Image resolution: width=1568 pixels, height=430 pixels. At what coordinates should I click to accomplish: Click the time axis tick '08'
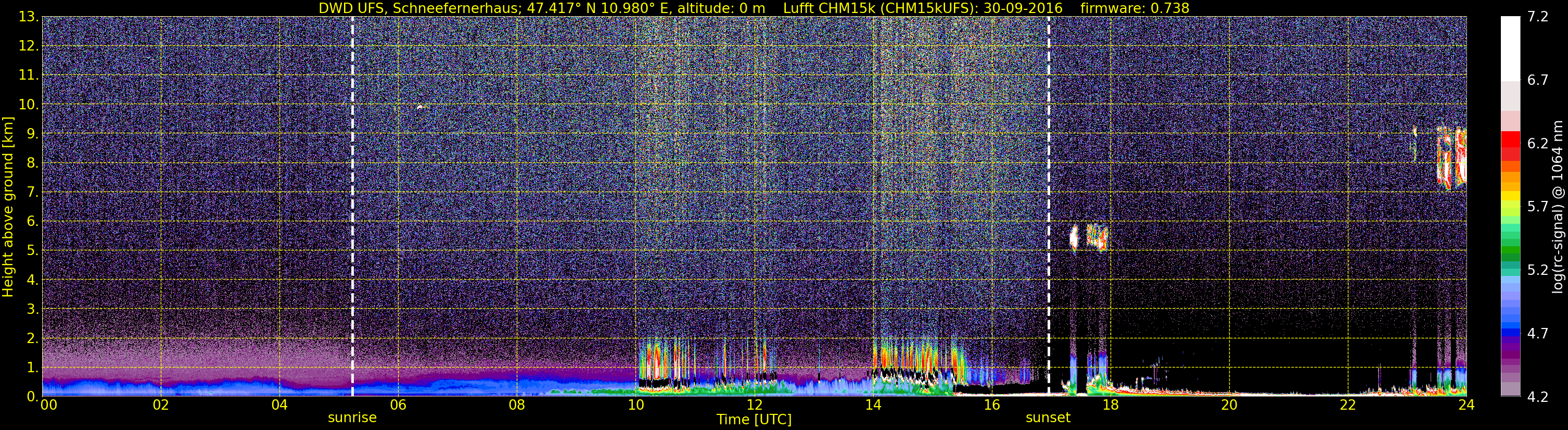click(x=517, y=406)
